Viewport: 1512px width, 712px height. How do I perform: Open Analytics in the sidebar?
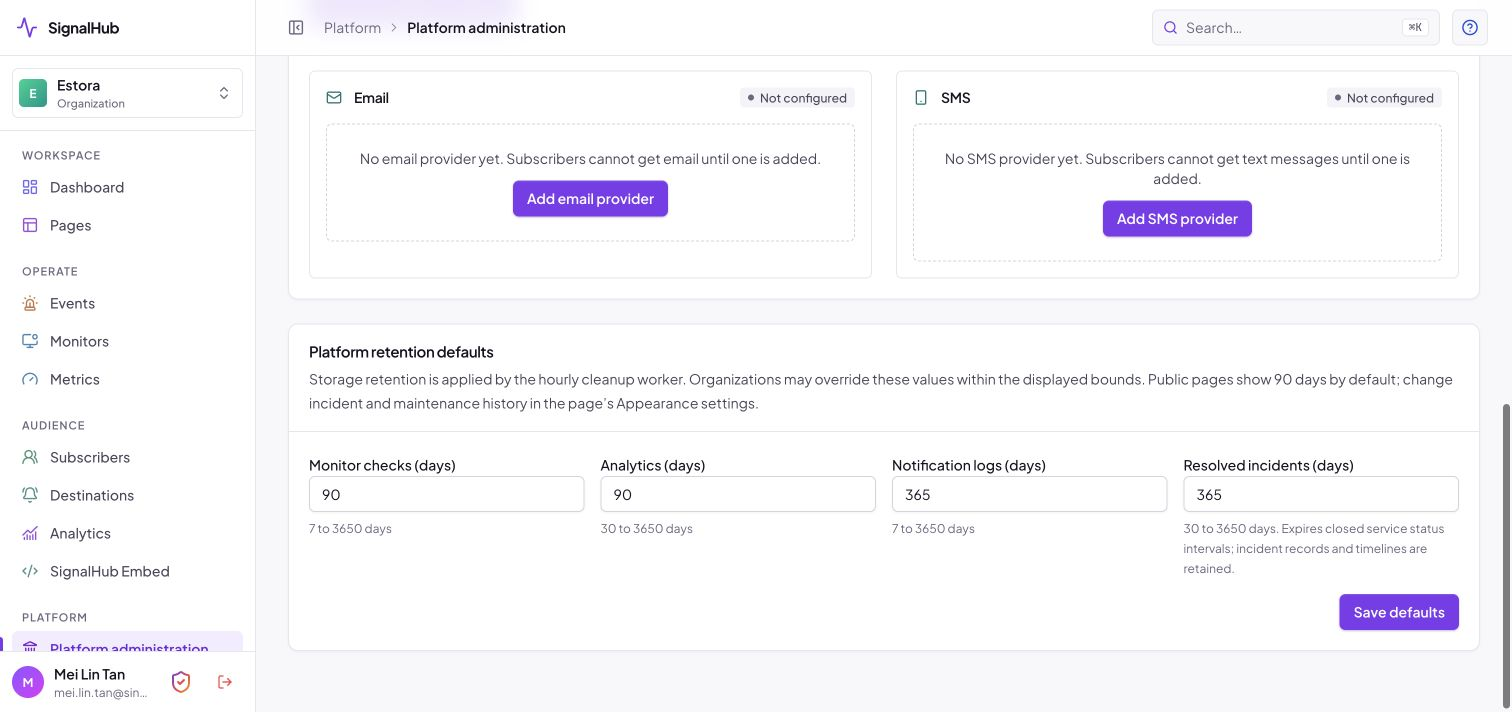coord(127,533)
